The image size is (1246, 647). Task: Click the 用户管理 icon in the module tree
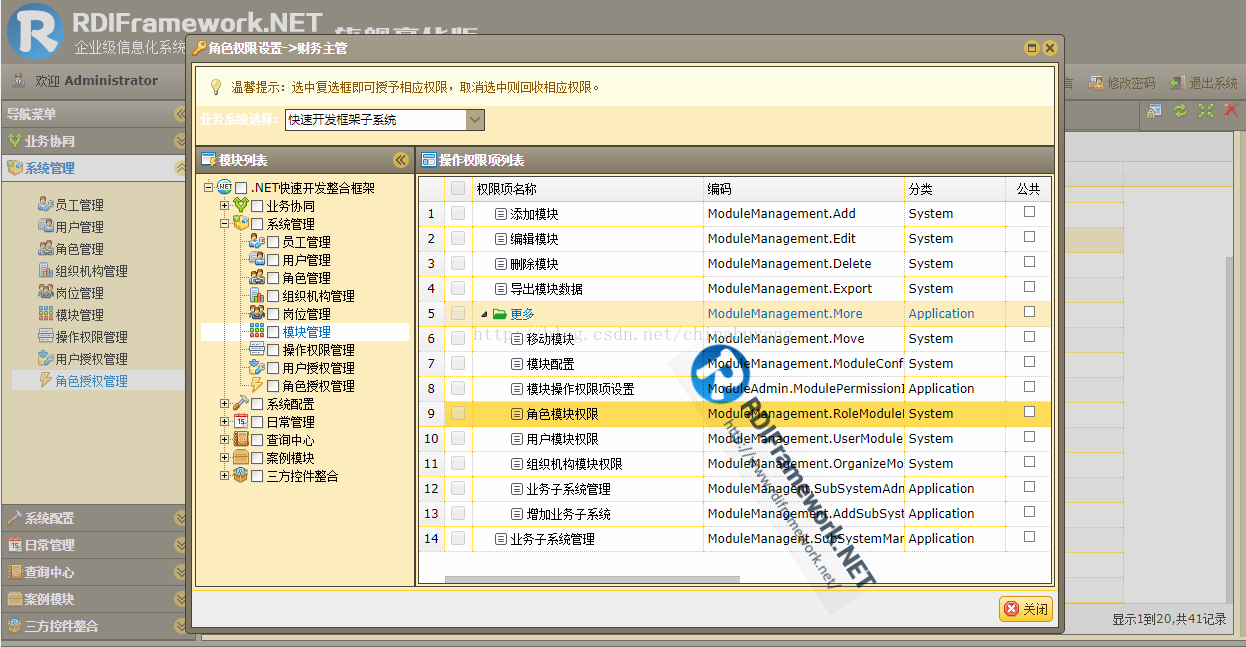(257, 259)
